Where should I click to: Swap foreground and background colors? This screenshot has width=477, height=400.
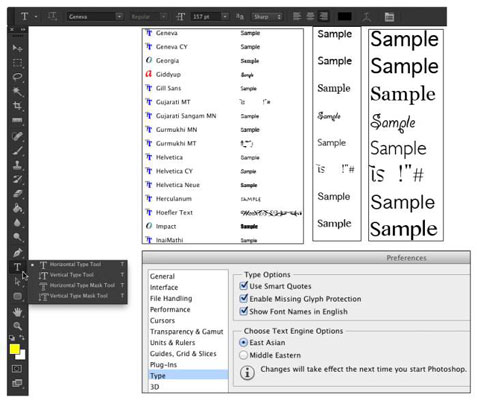tap(22, 338)
